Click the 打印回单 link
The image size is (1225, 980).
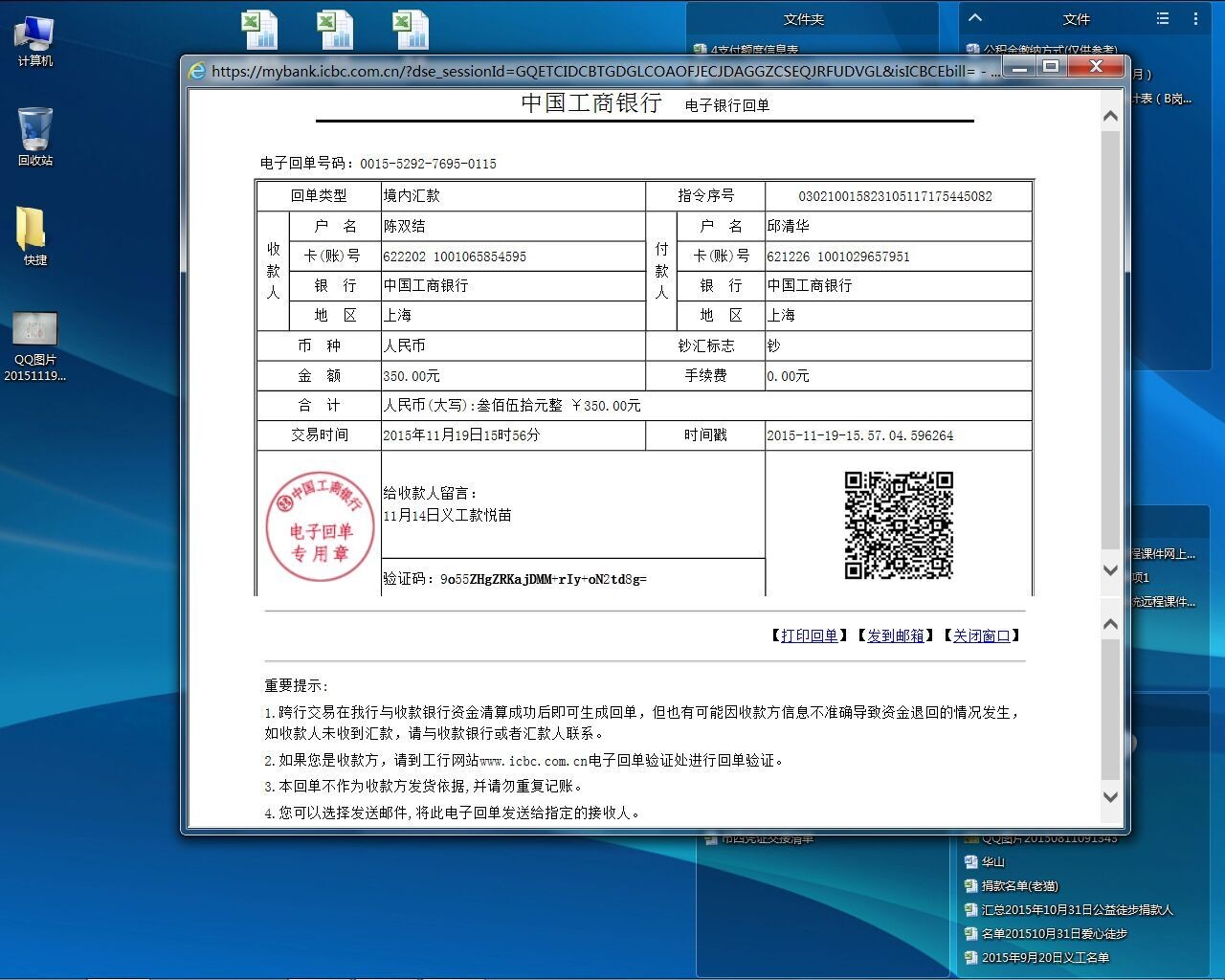coord(810,635)
